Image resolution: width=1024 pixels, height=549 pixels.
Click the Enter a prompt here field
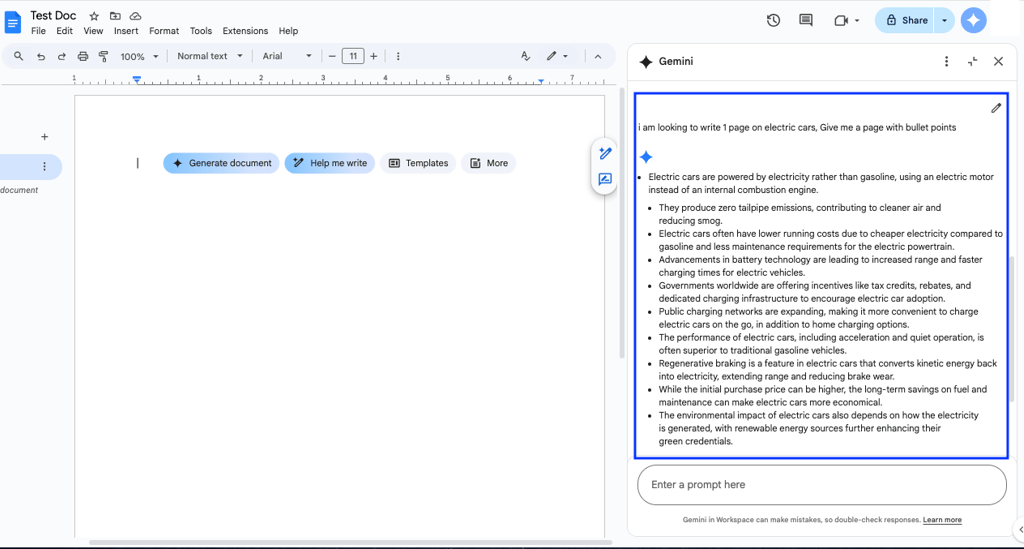point(822,484)
